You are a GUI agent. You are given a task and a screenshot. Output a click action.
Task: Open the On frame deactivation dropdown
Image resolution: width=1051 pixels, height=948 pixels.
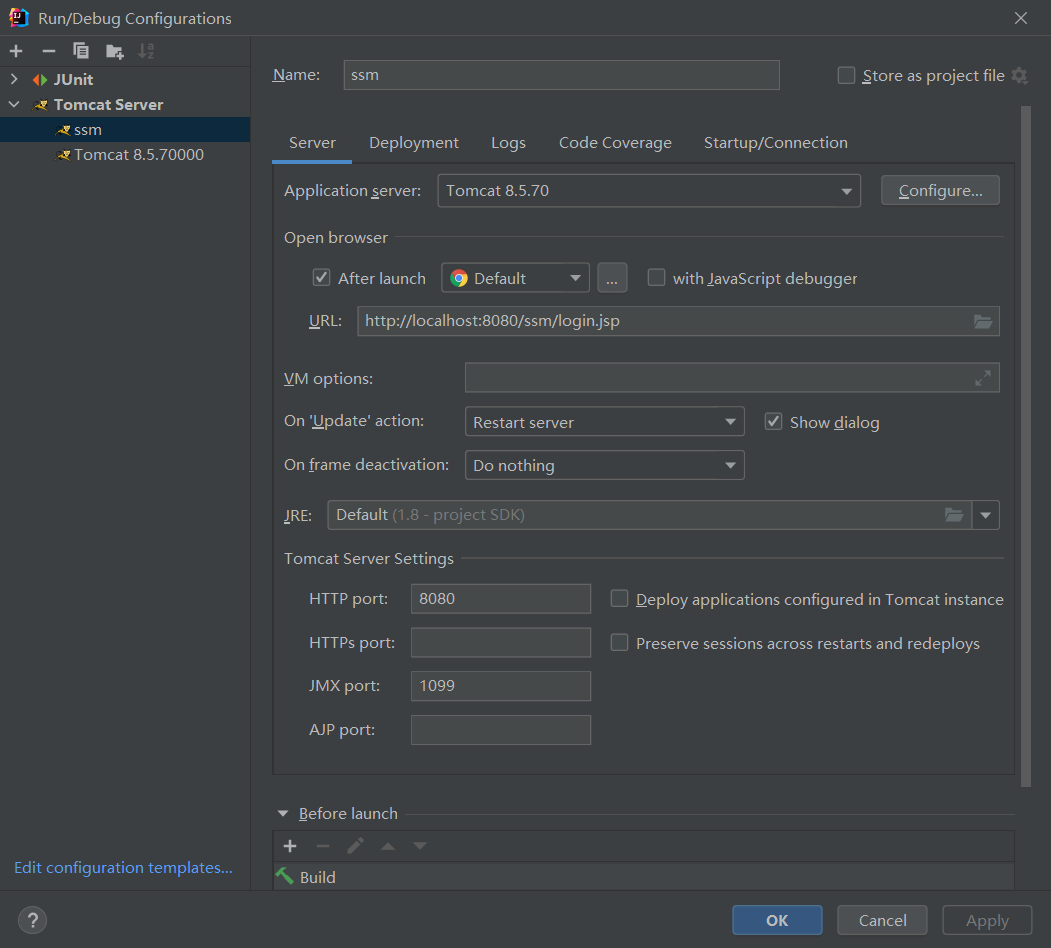click(605, 465)
